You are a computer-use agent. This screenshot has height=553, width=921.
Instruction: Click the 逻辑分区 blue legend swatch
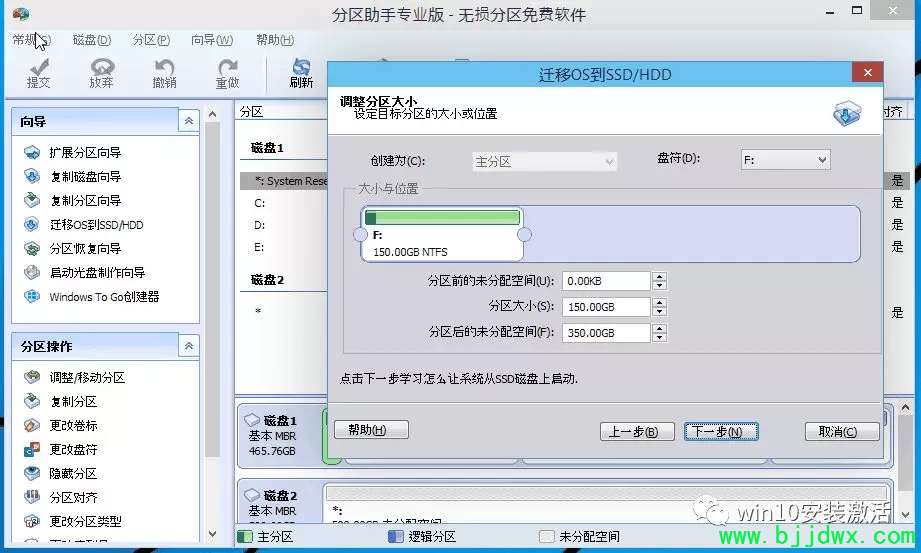[396, 536]
